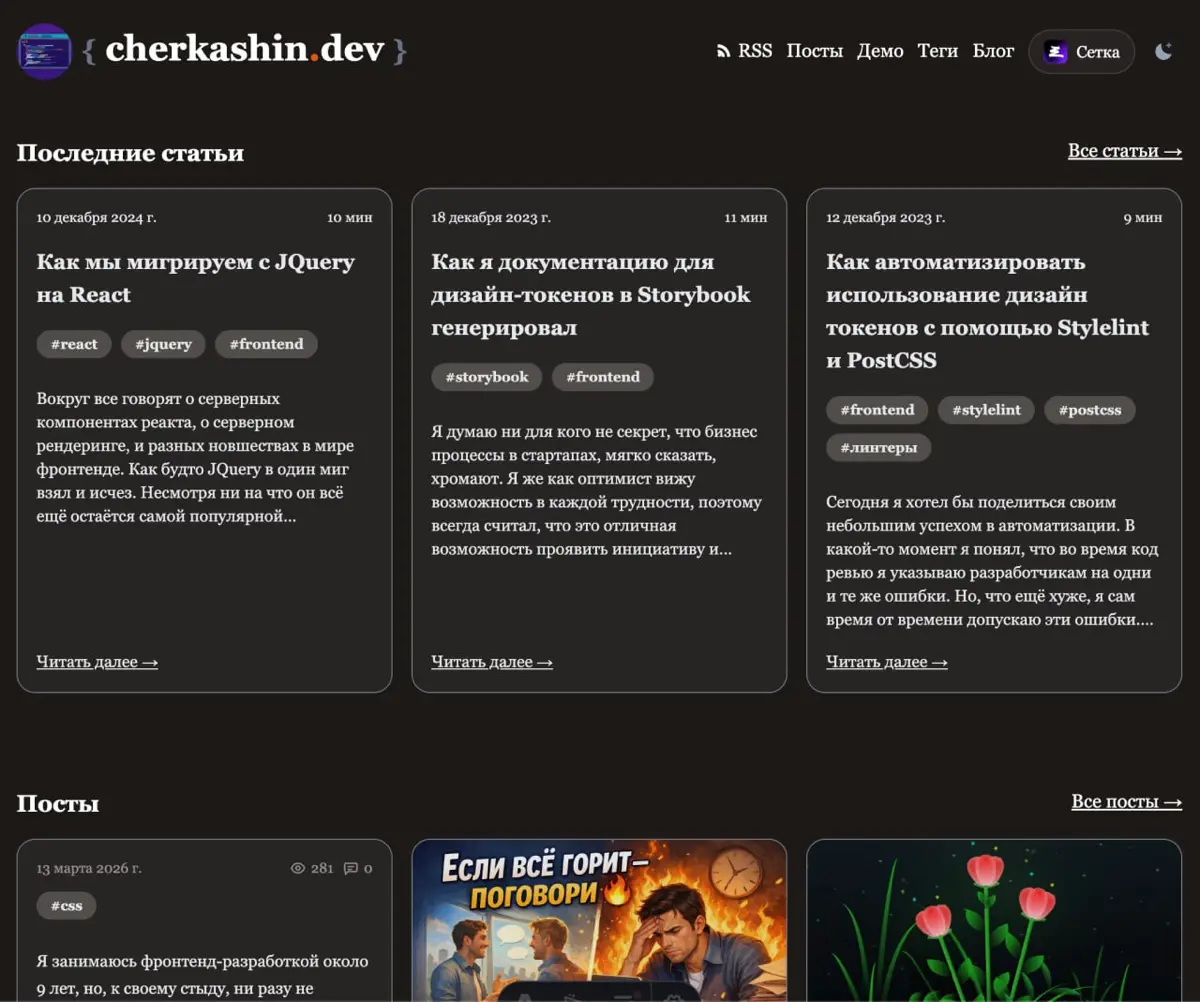Open the Посты navigation item
This screenshot has height=1002, width=1200.
point(814,51)
